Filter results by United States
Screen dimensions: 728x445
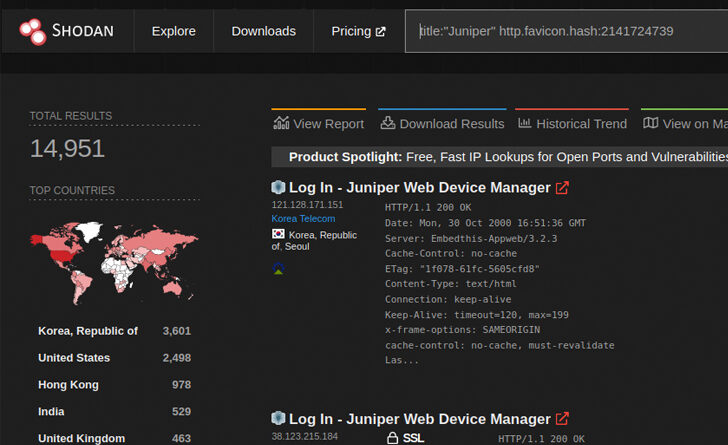click(74, 358)
